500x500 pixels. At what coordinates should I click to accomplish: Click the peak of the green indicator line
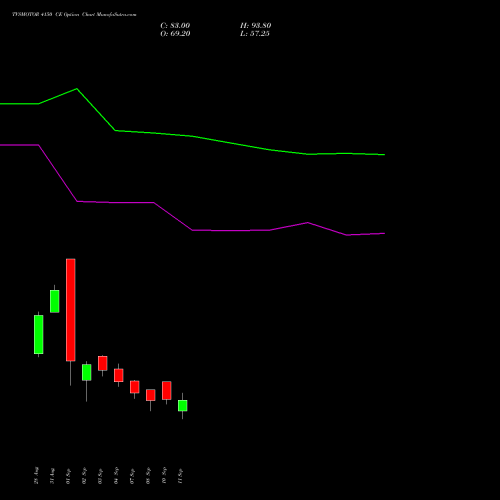tap(77, 89)
